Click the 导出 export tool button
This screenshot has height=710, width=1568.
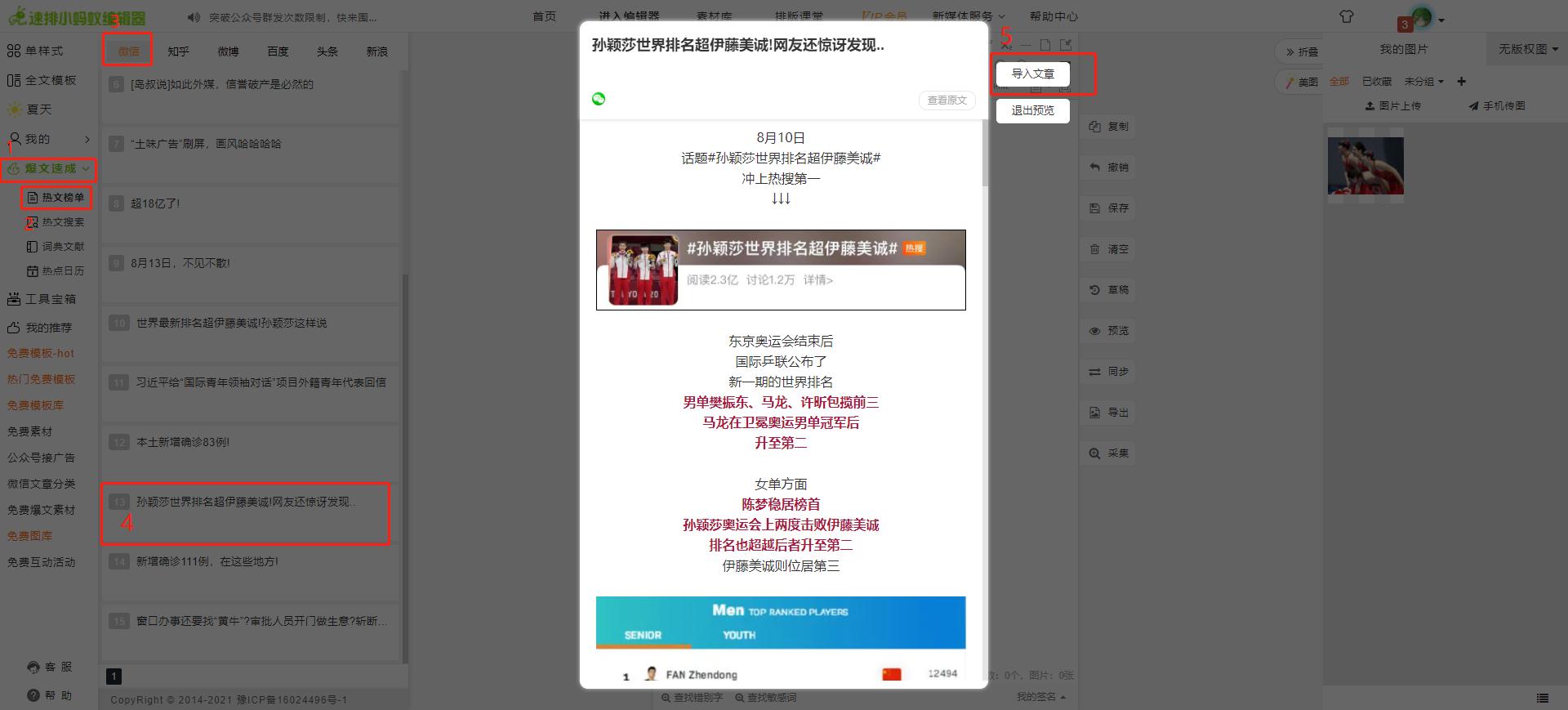pos(1109,413)
